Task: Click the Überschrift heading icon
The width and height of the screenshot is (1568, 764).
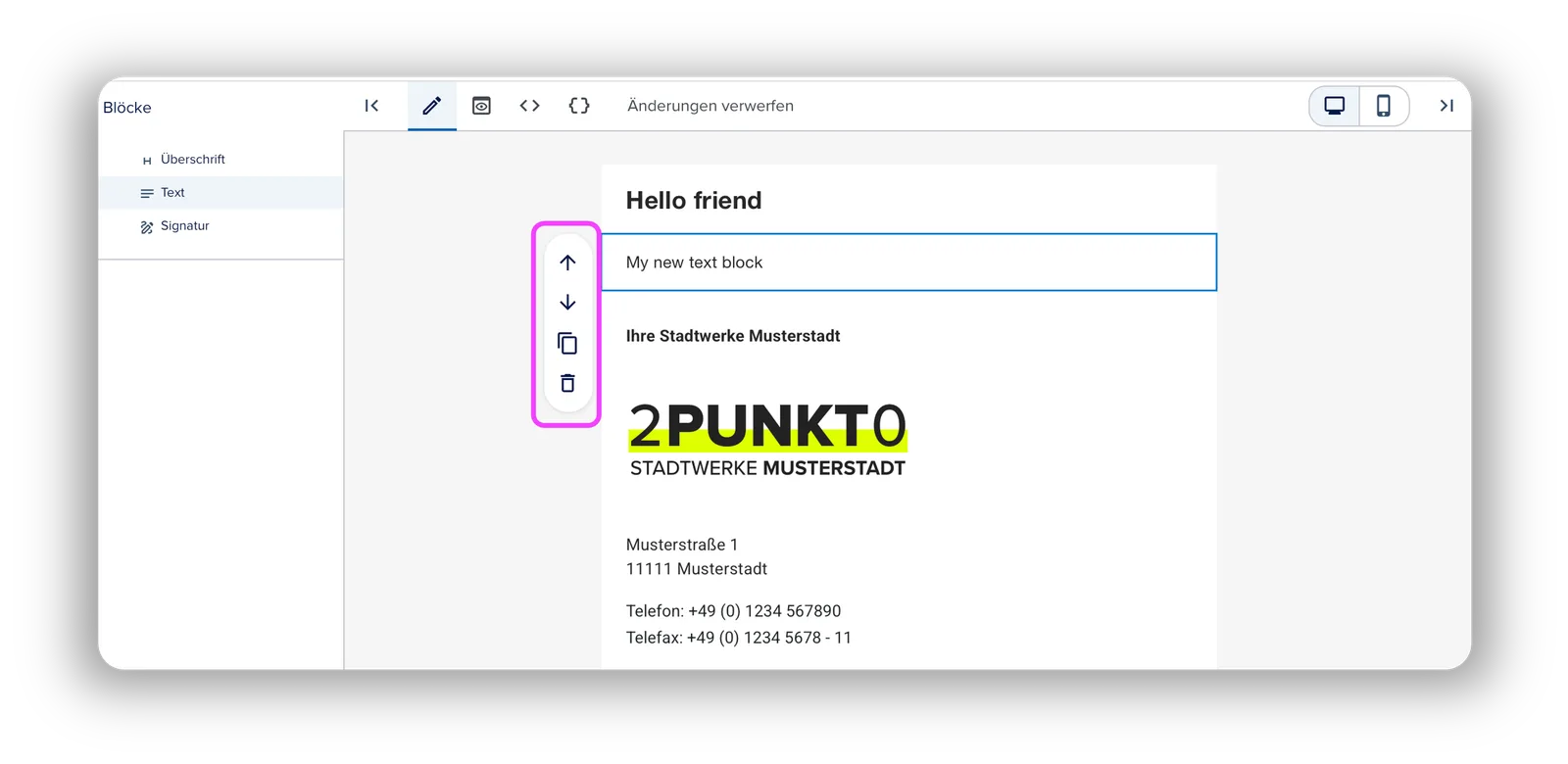Action: 147,160
